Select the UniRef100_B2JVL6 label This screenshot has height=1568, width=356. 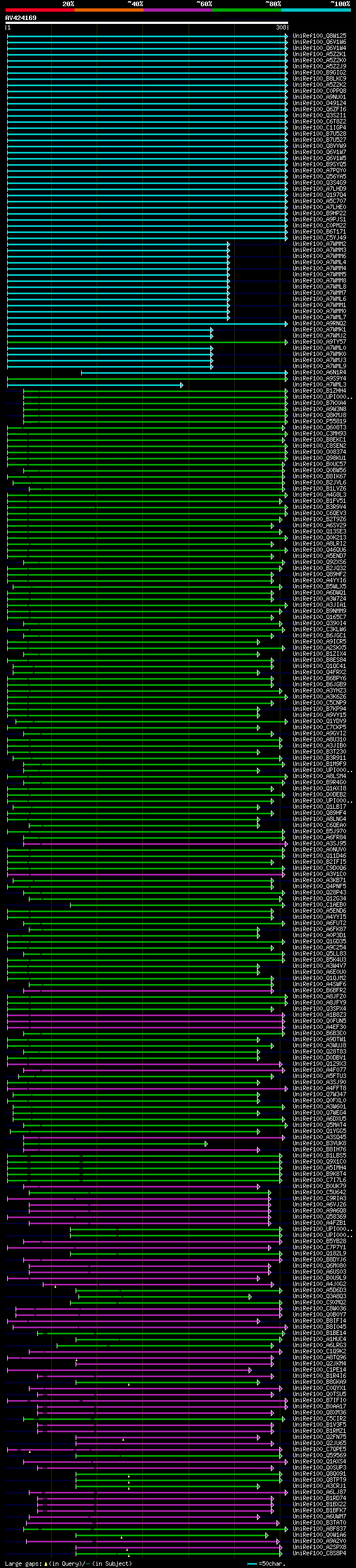click(x=319, y=482)
